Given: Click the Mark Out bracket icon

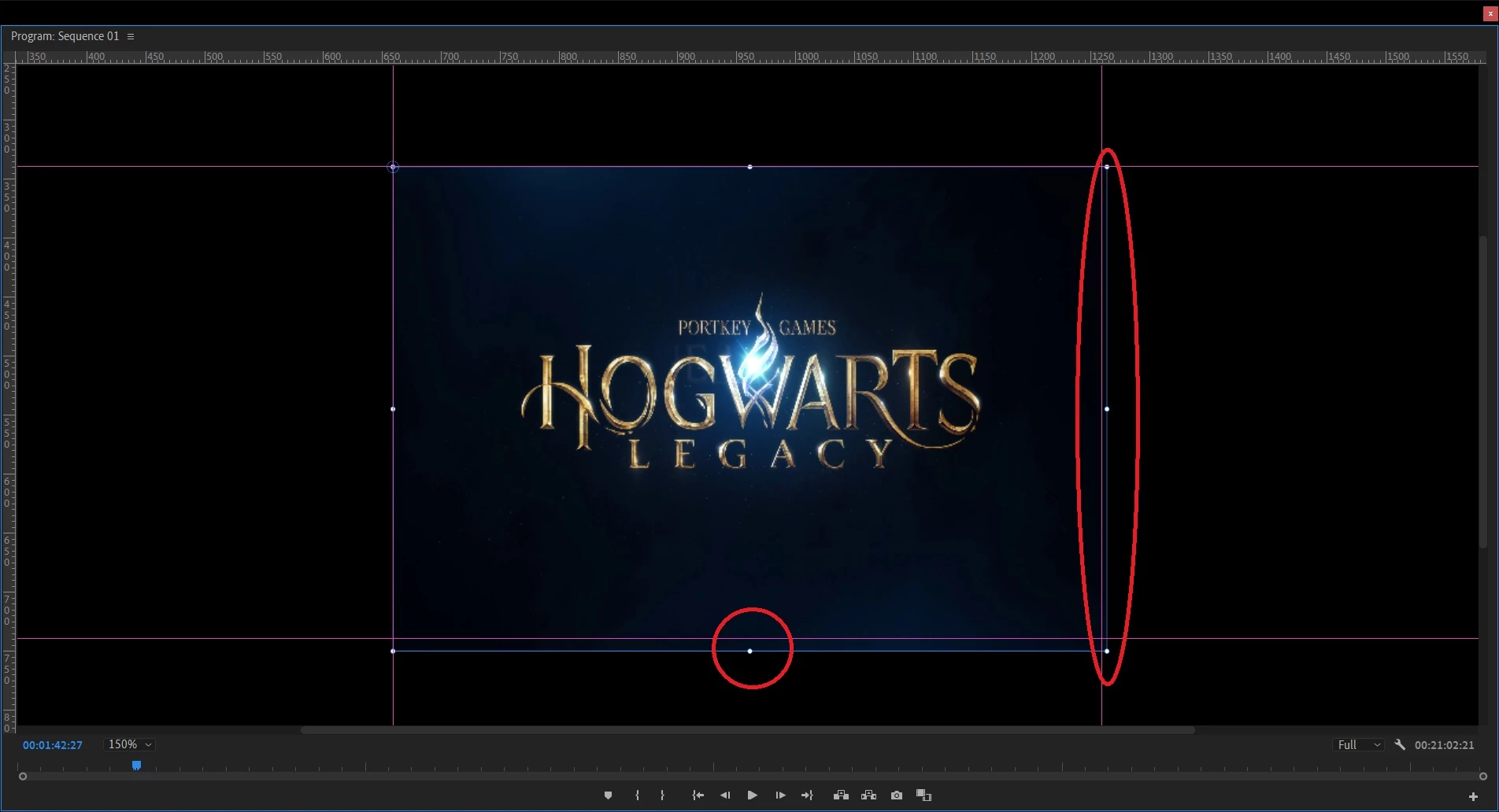Looking at the screenshot, I should [x=662, y=795].
